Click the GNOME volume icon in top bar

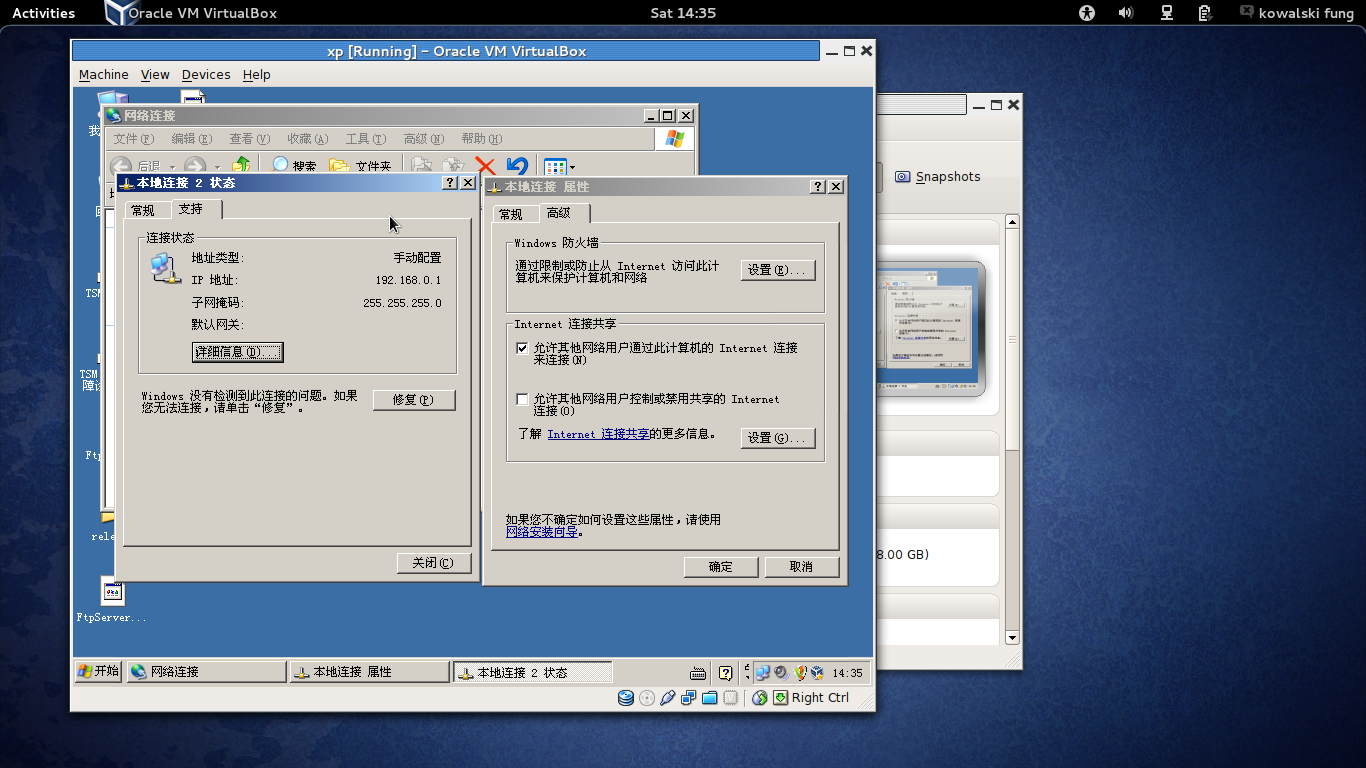click(1126, 13)
